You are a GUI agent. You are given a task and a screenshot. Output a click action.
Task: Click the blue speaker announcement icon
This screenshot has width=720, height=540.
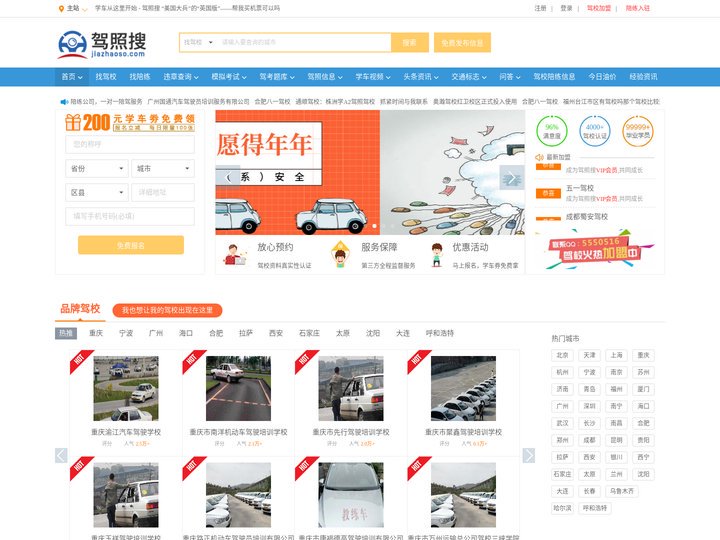pos(64,101)
